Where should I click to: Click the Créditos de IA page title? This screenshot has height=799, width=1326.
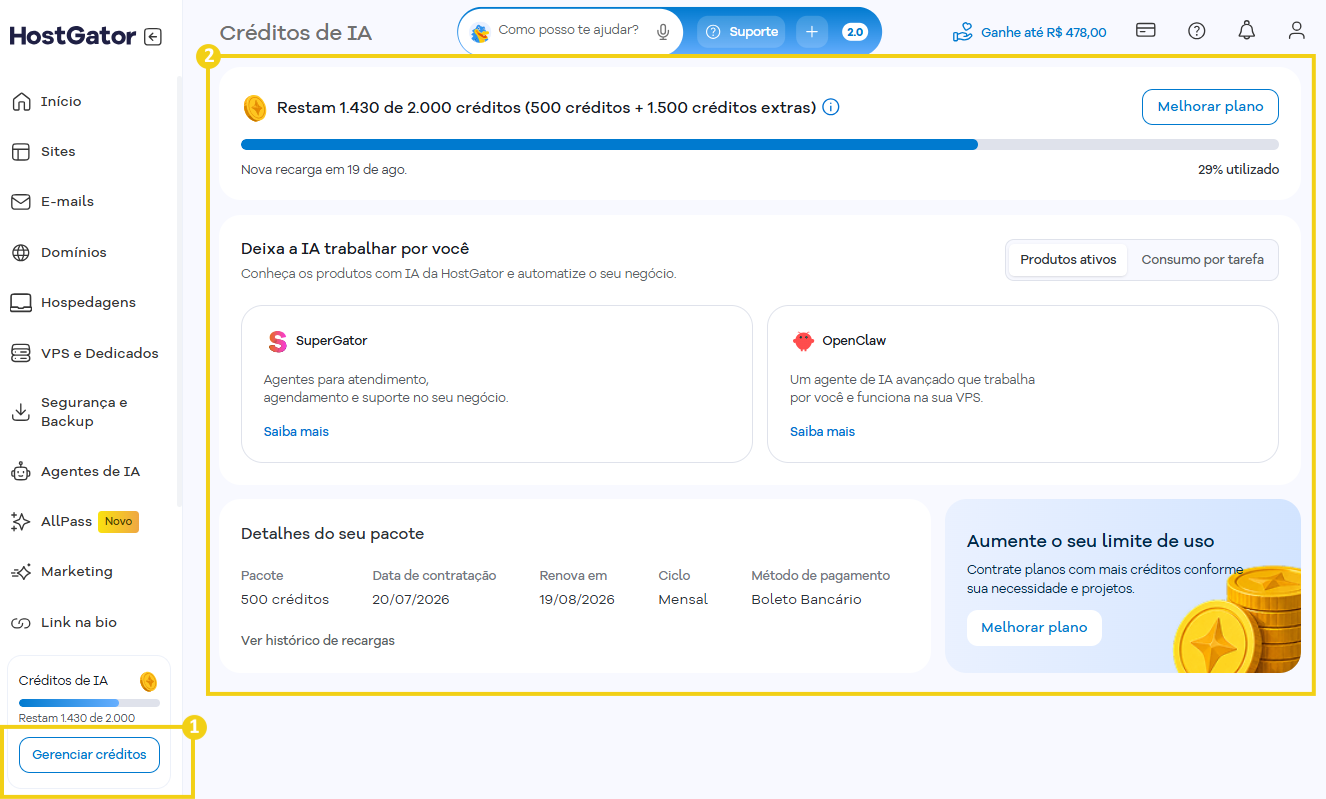tap(296, 33)
